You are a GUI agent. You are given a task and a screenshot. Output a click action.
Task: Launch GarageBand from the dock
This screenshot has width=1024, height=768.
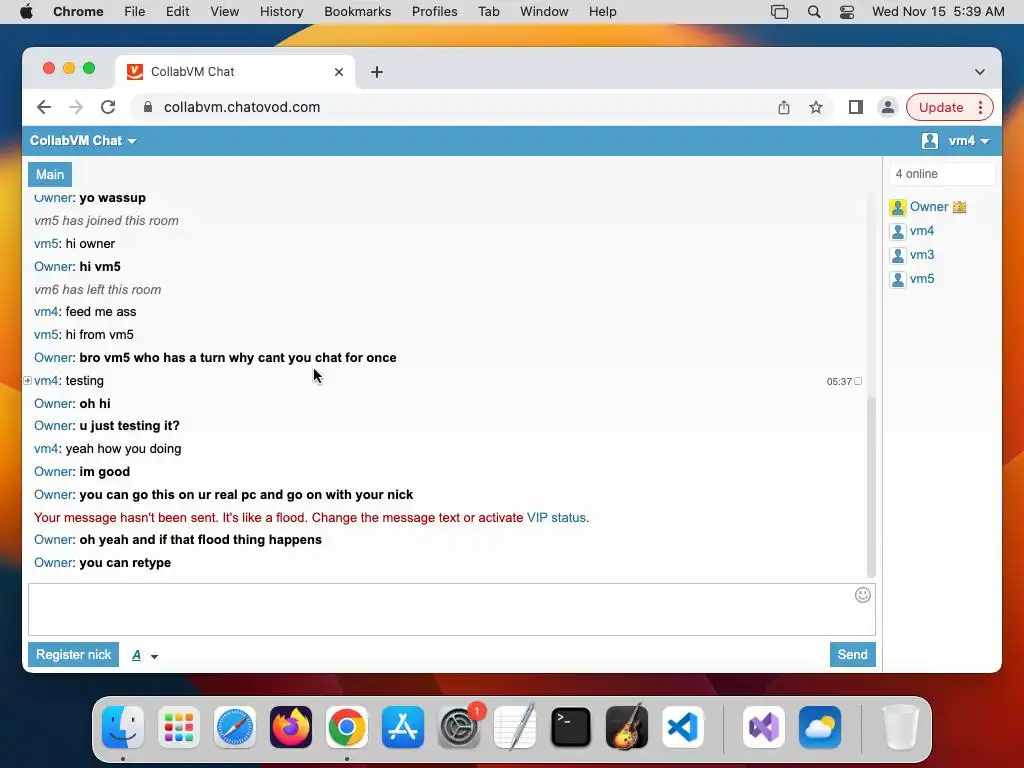click(x=627, y=727)
